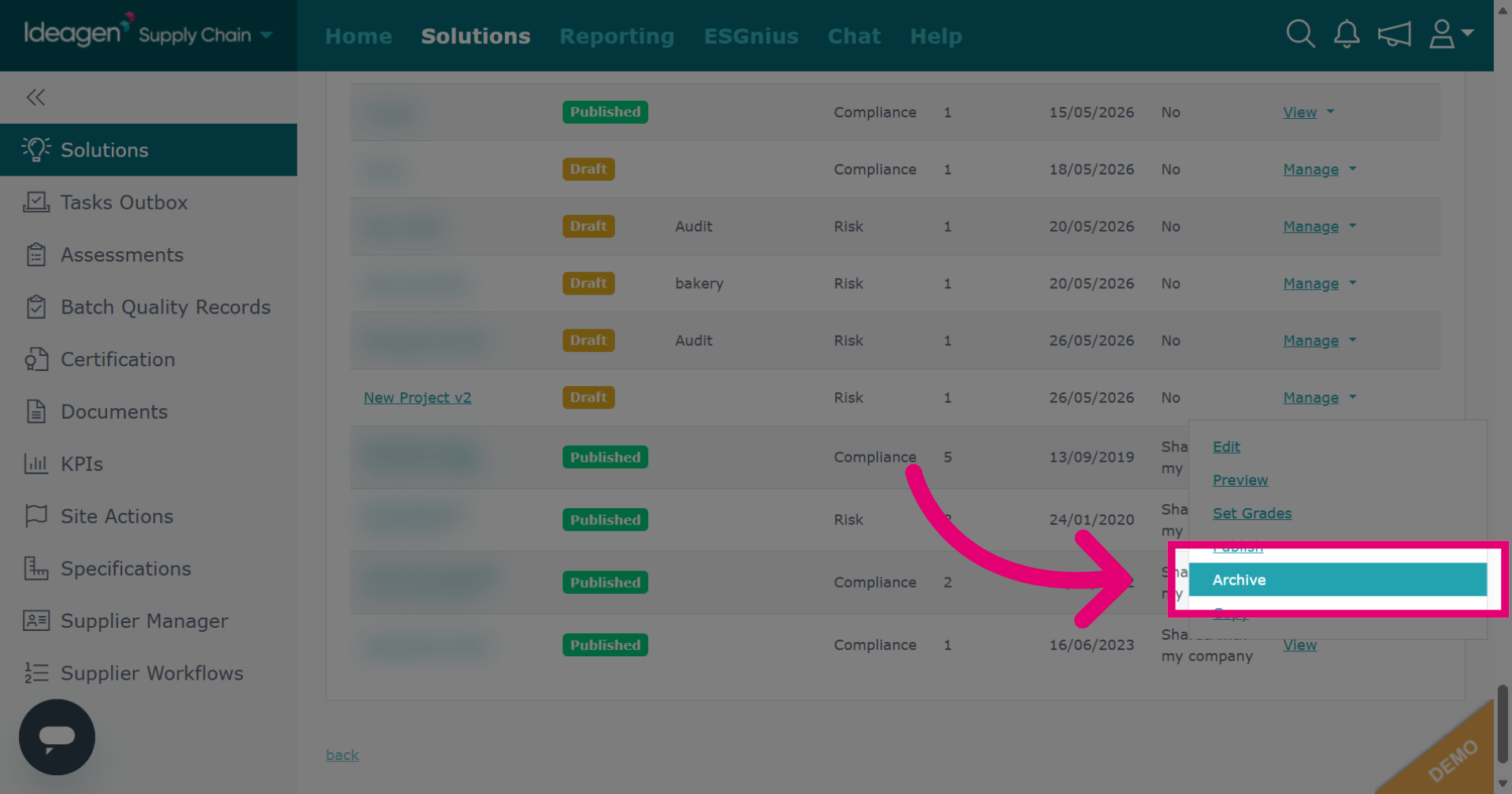The width and height of the screenshot is (1512, 794).
Task: Go to the Solutions top navigation tab
Action: pyautogui.click(x=476, y=36)
